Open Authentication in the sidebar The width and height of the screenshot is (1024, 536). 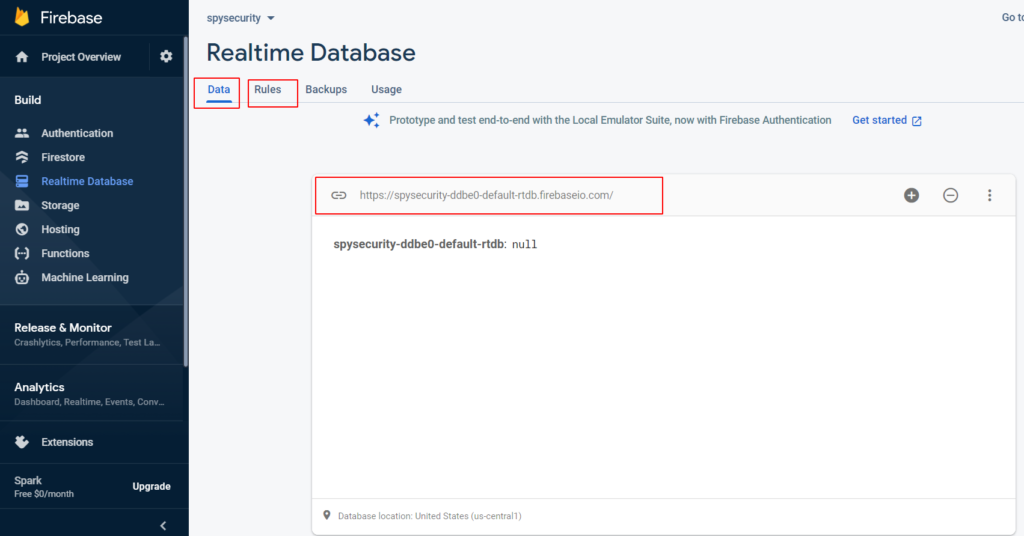click(77, 133)
